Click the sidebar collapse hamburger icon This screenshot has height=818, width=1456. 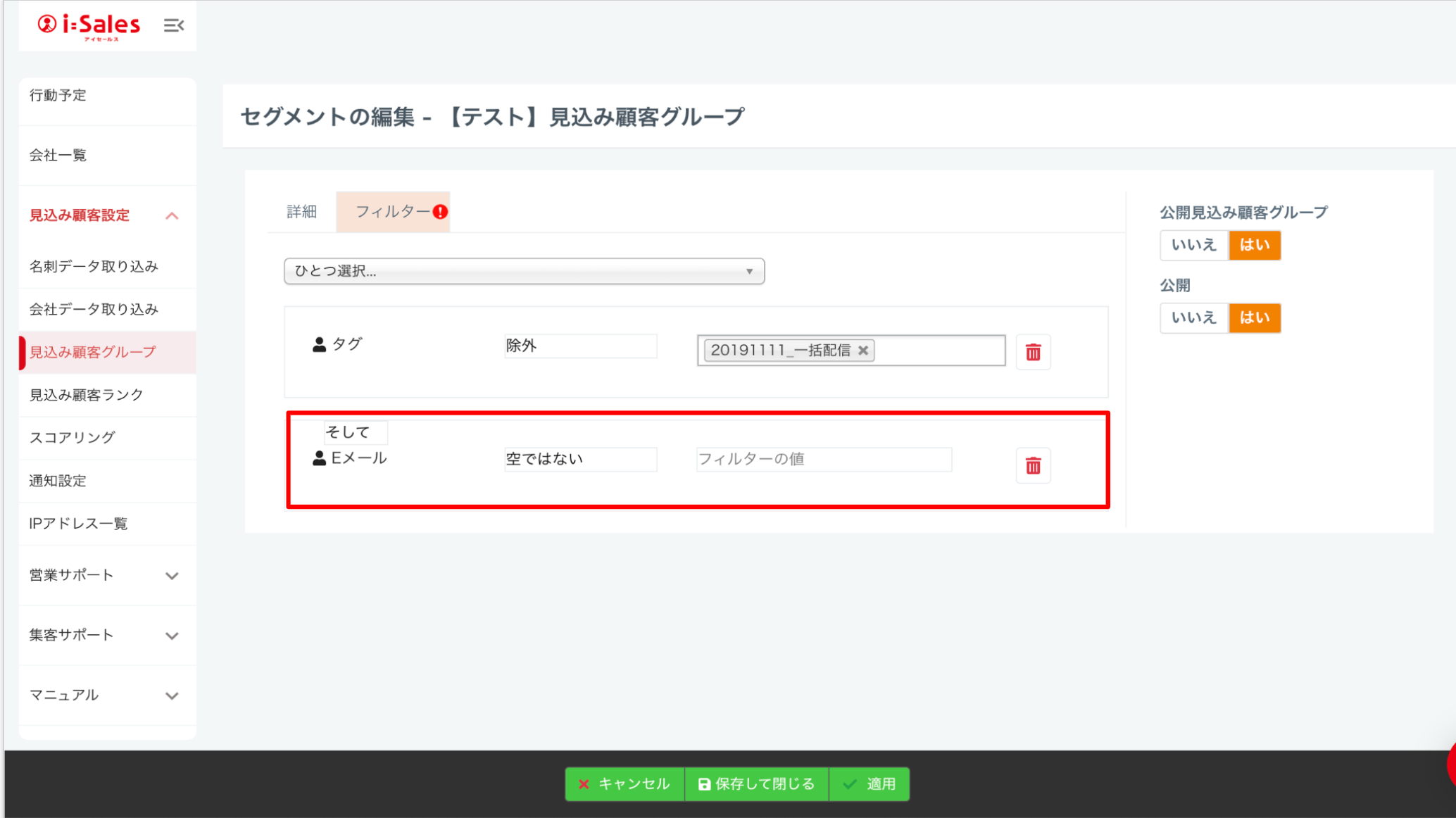(x=173, y=25)
